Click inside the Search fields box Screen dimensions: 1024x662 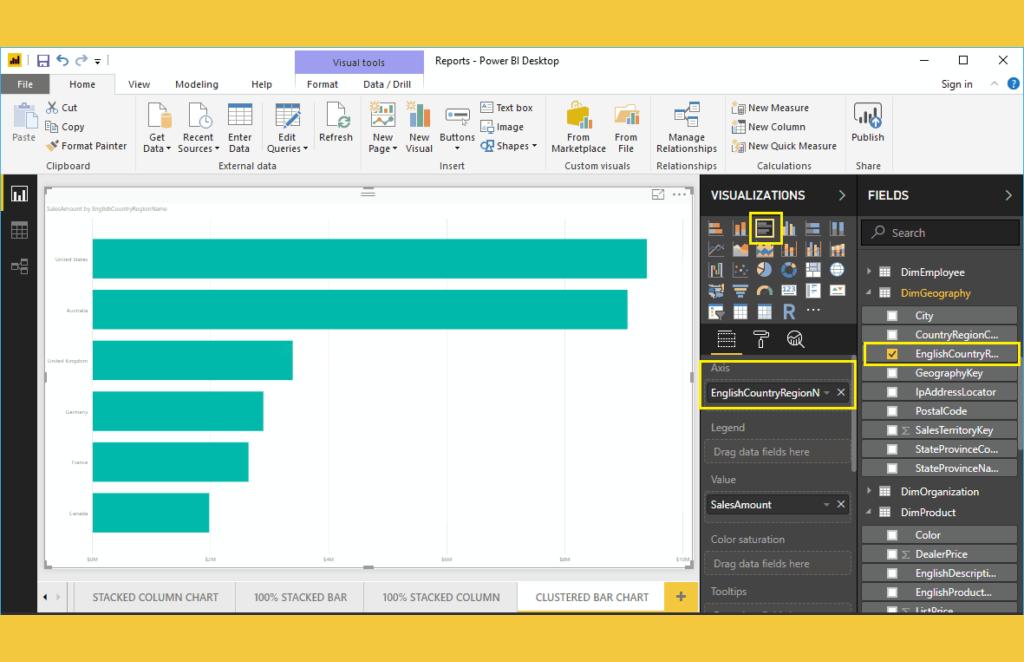point(940,232)
